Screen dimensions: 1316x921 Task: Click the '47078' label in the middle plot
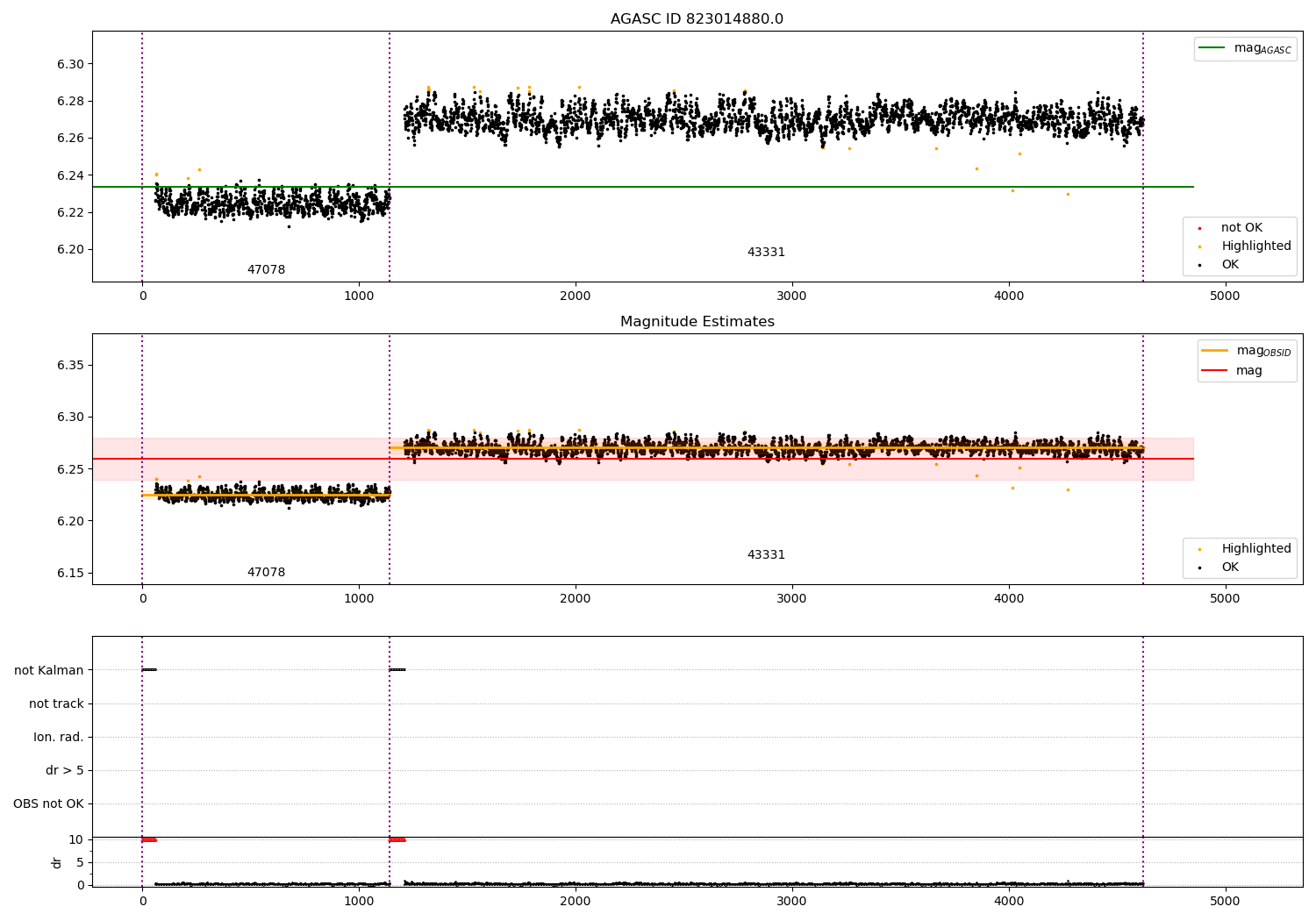(266, 573)
